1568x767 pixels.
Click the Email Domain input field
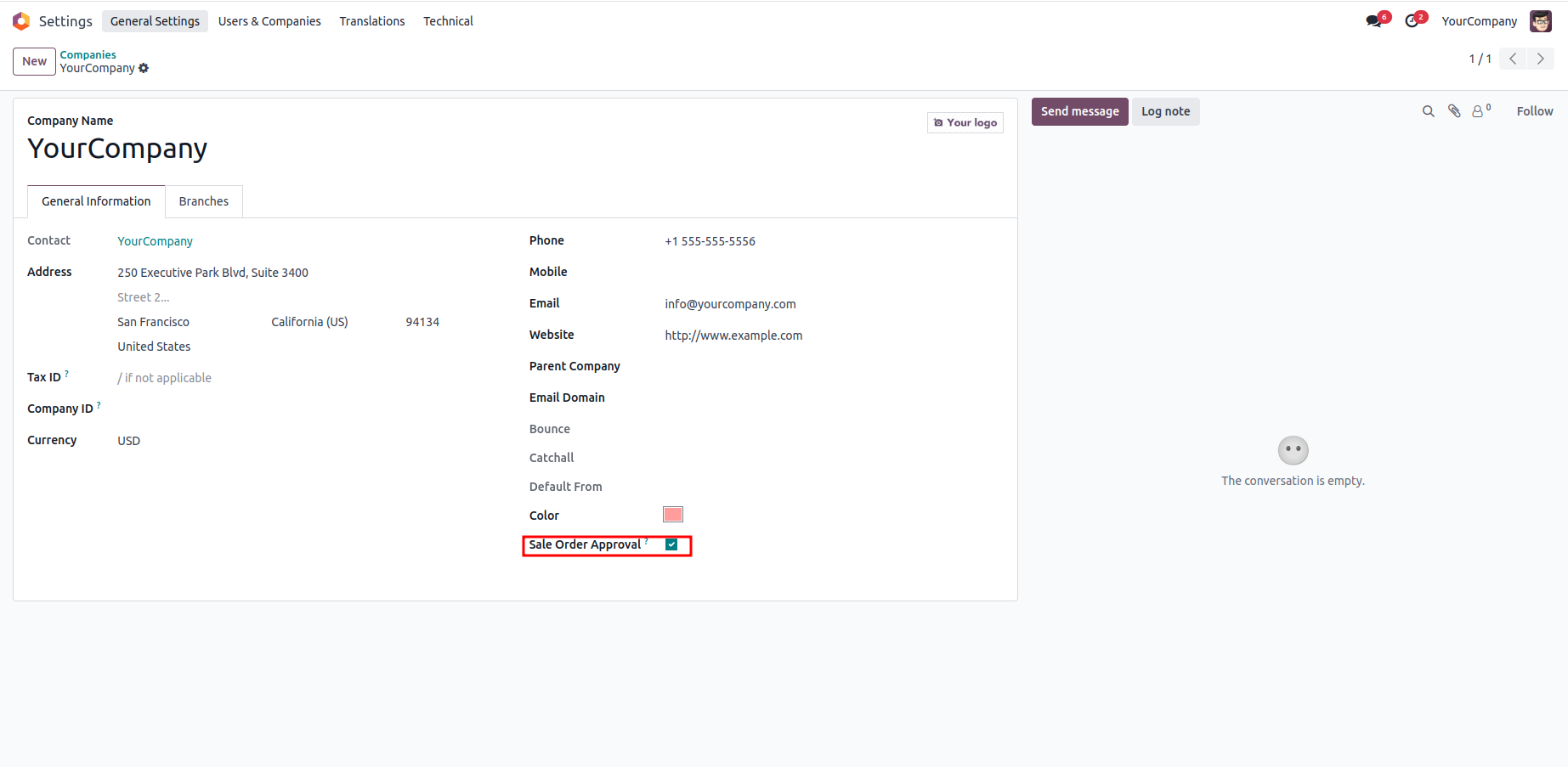coord(834,398)
